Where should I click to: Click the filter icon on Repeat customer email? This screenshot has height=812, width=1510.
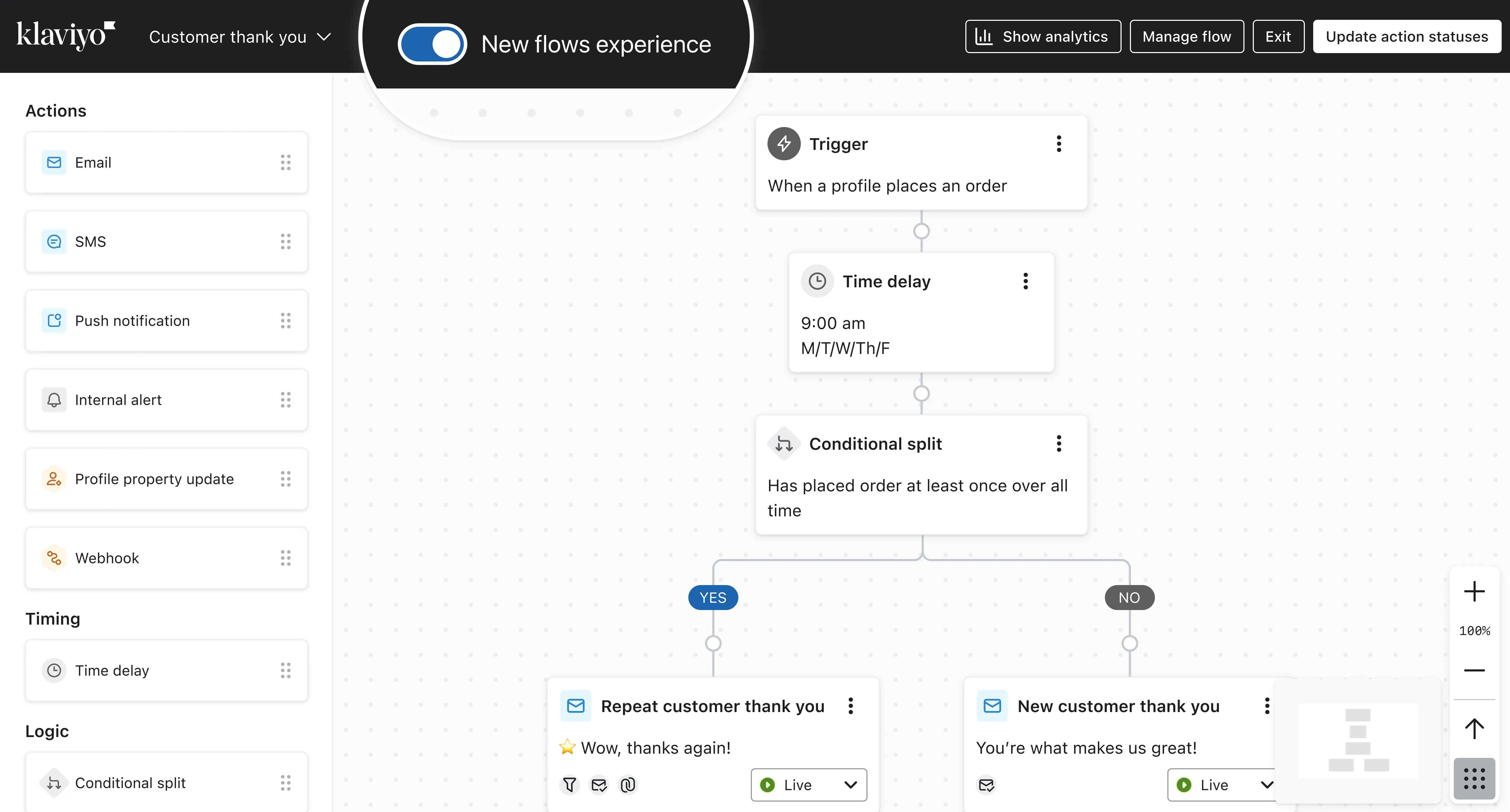tap(569, 784)
